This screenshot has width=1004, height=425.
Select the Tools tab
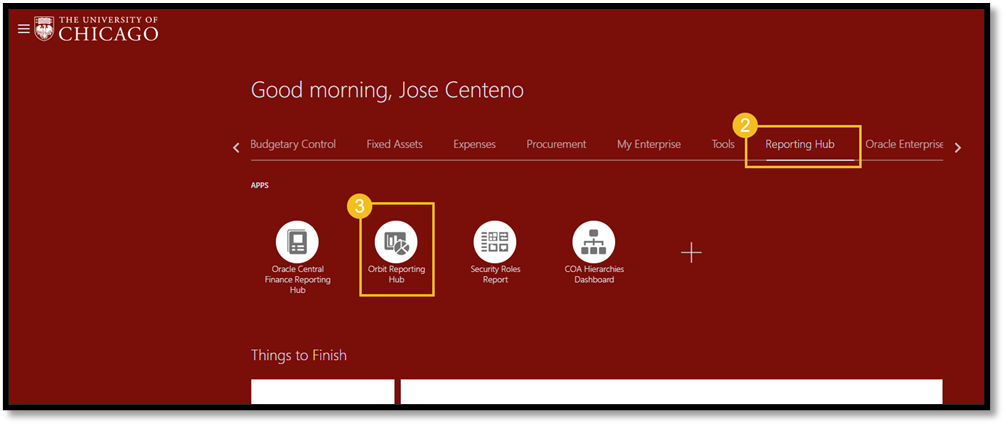pos(723,144)
